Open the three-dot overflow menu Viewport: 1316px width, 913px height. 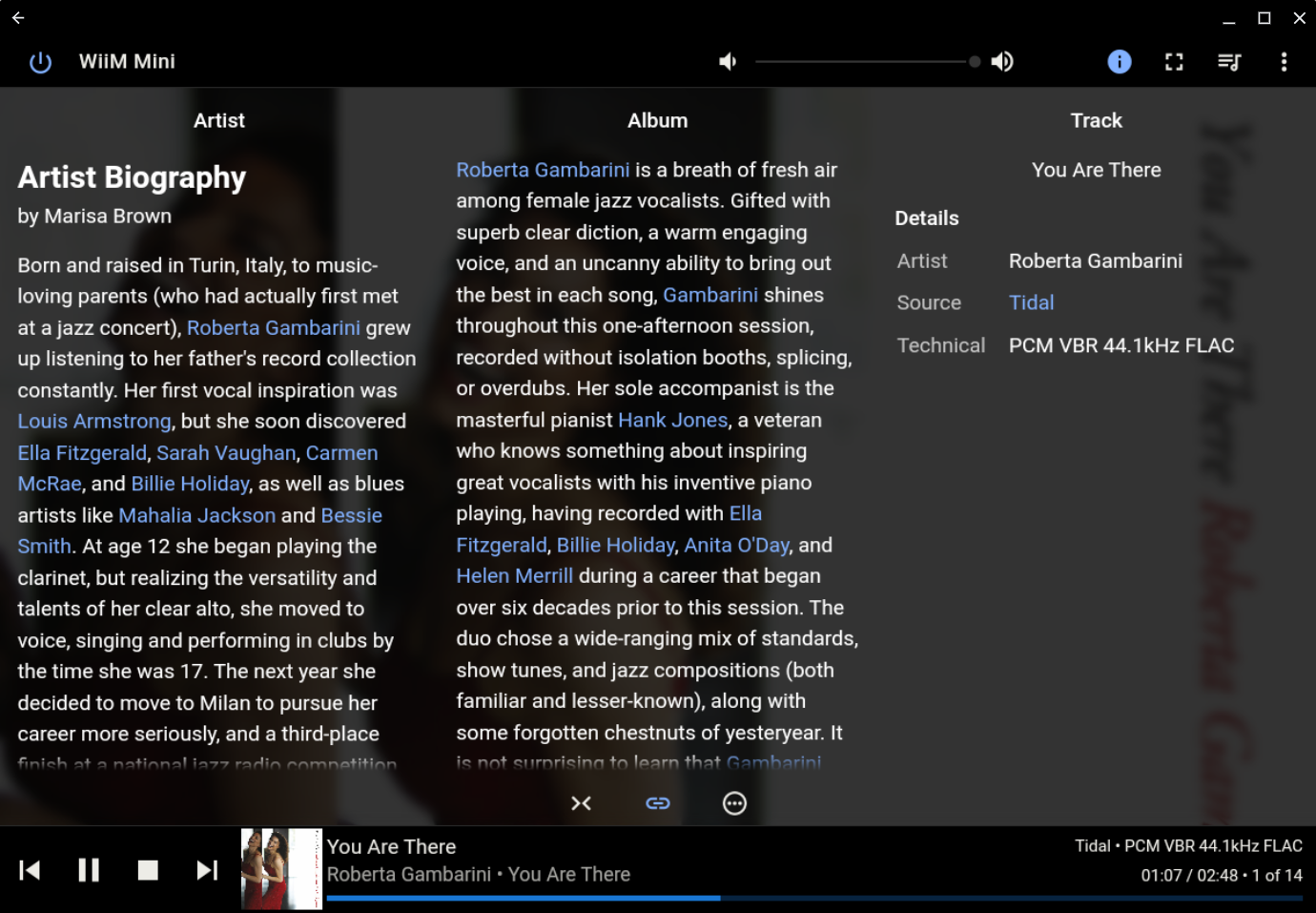click(x=1284, y=62)
